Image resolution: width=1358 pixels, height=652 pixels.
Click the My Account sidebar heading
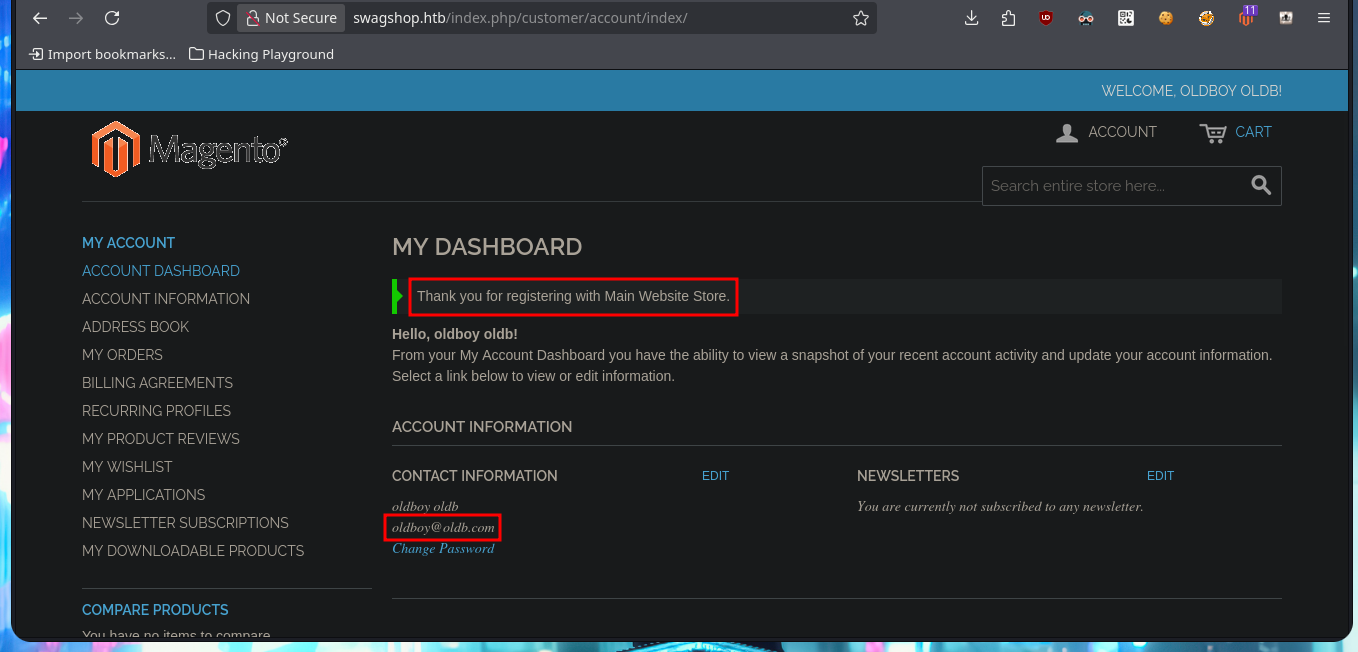pyautogui.click(x=128, y=243)
